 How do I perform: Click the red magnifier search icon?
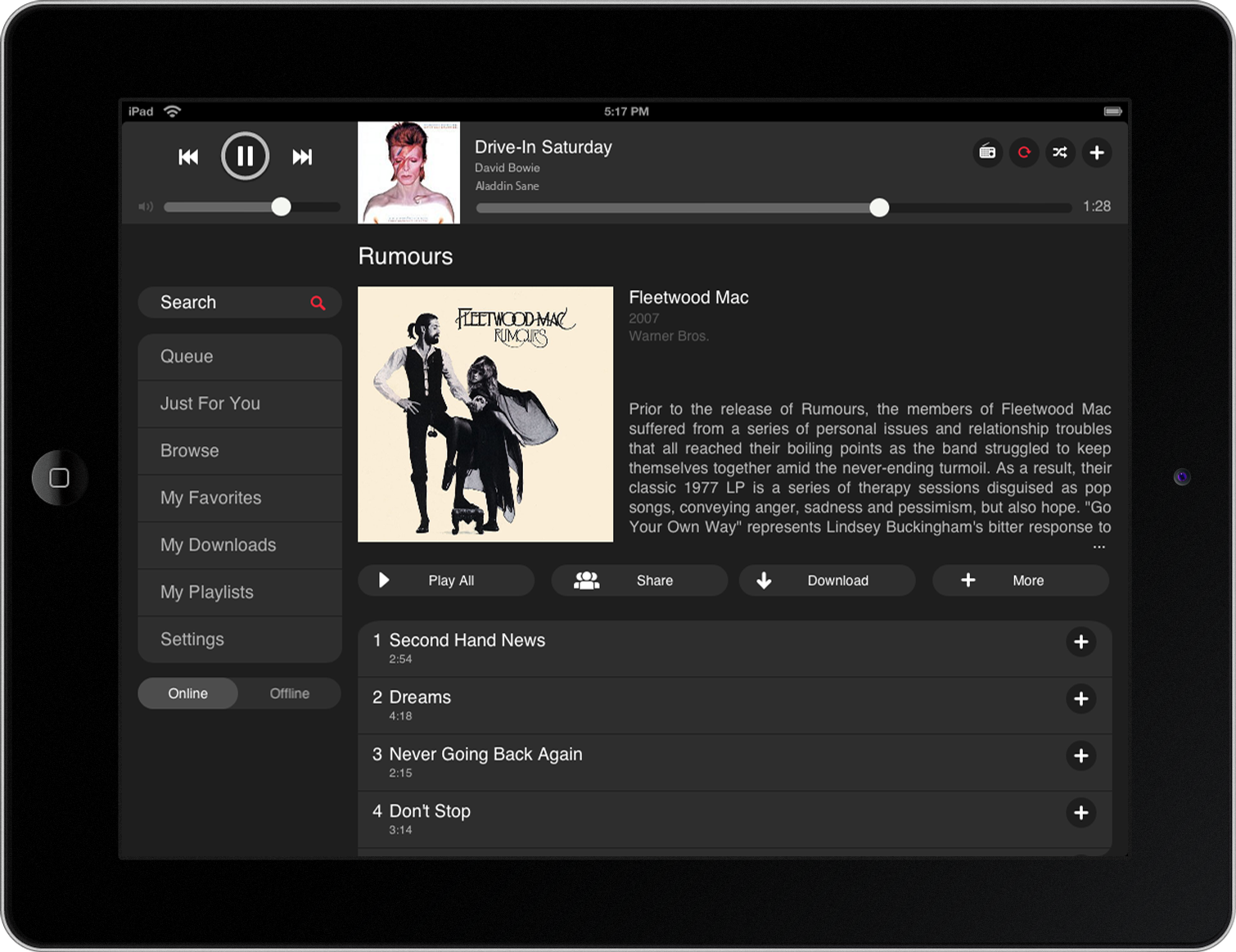[x=318, y=303]
